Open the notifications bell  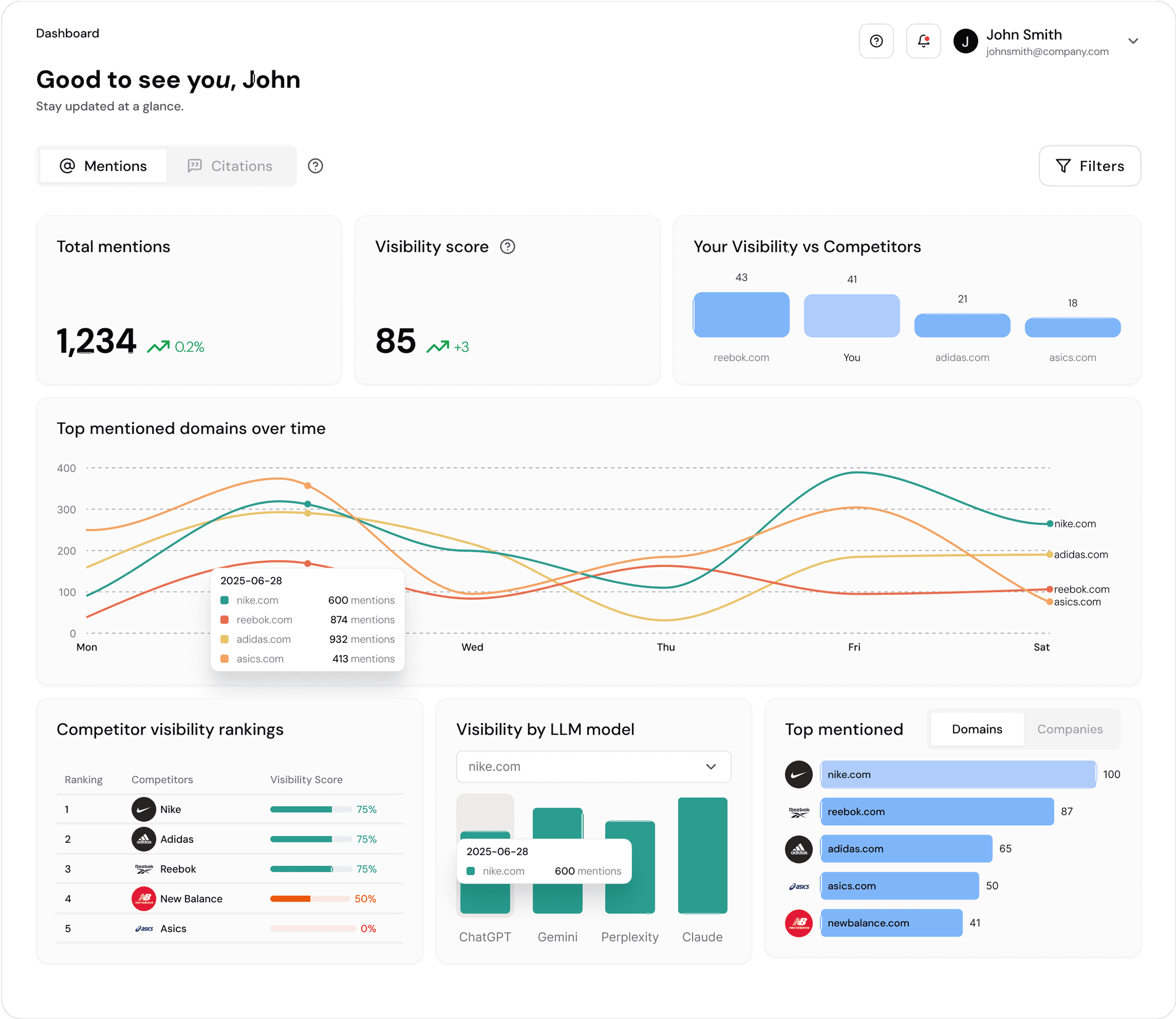coord(923,41)
